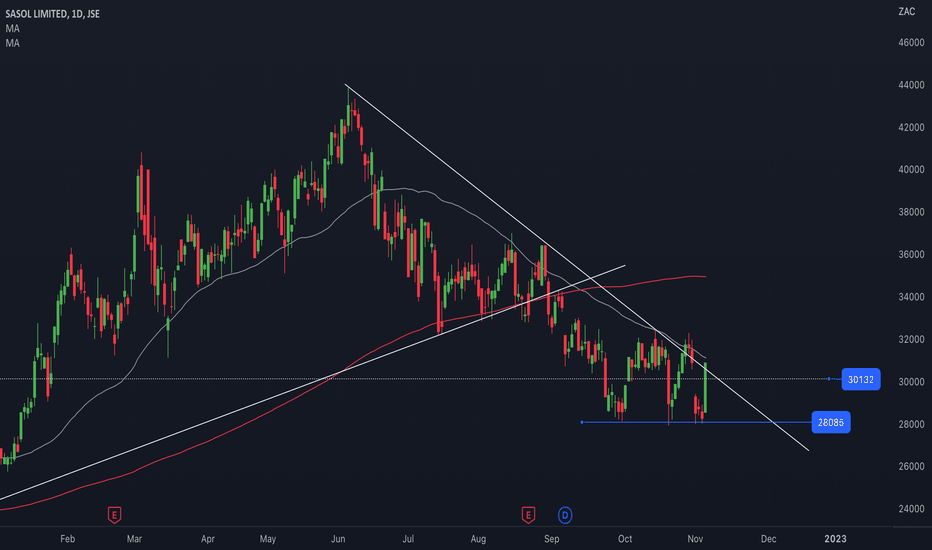Click the Nov label on time axis
932x550 pixels.
click(x=695, y=539)
